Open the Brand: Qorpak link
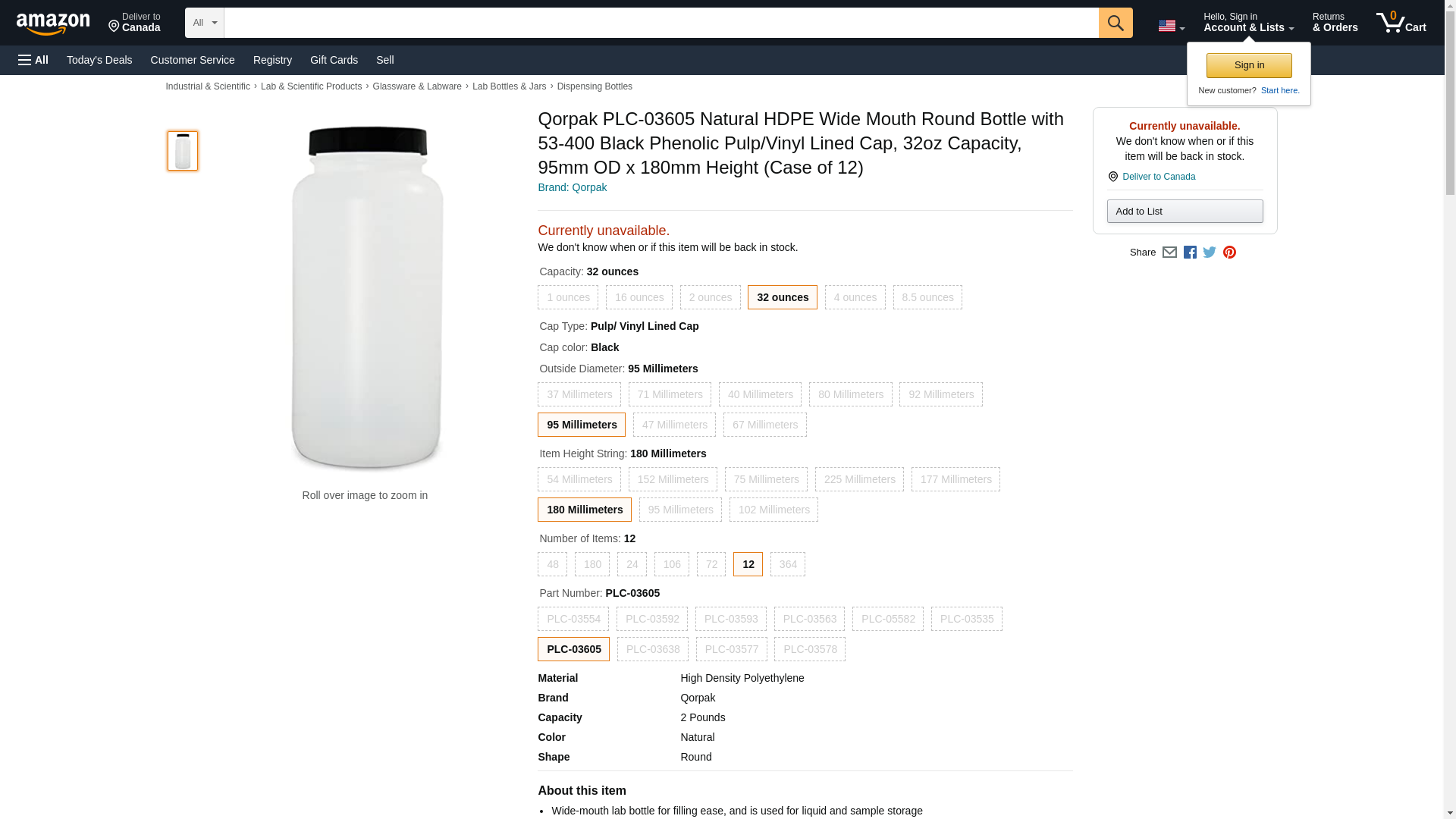 point(572,187)
